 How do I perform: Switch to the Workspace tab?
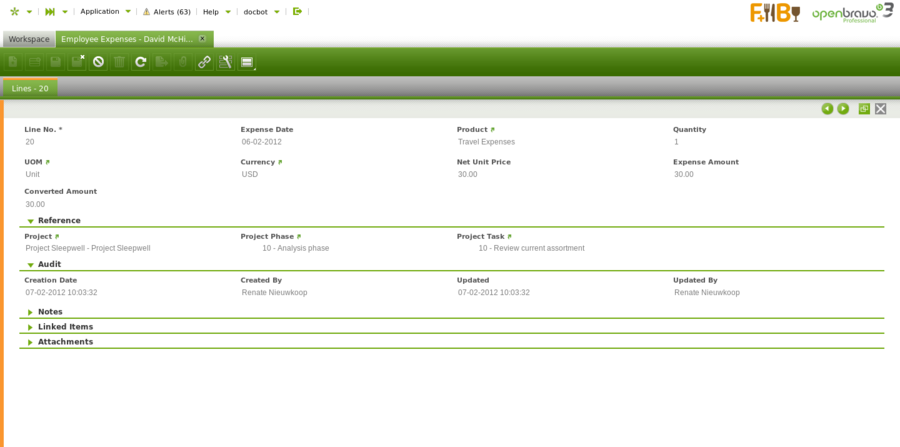(29, 39)
